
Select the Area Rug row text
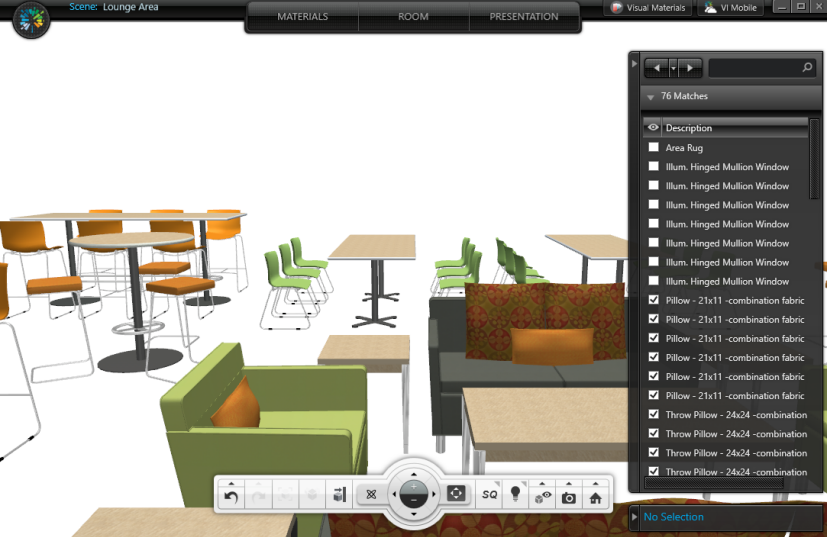[x=684, y=148]
